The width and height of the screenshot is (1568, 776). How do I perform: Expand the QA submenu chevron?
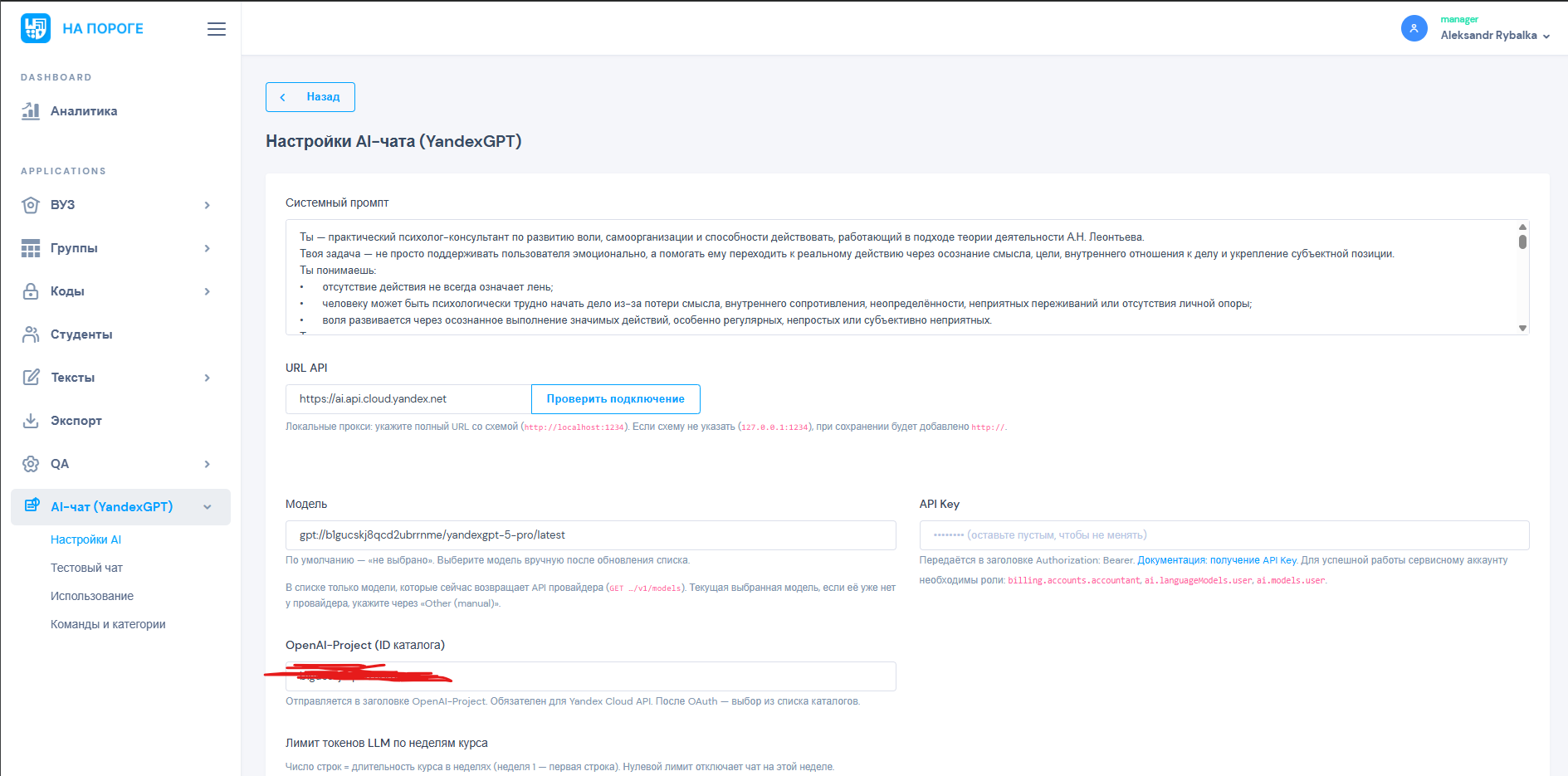tap(208, 464)
